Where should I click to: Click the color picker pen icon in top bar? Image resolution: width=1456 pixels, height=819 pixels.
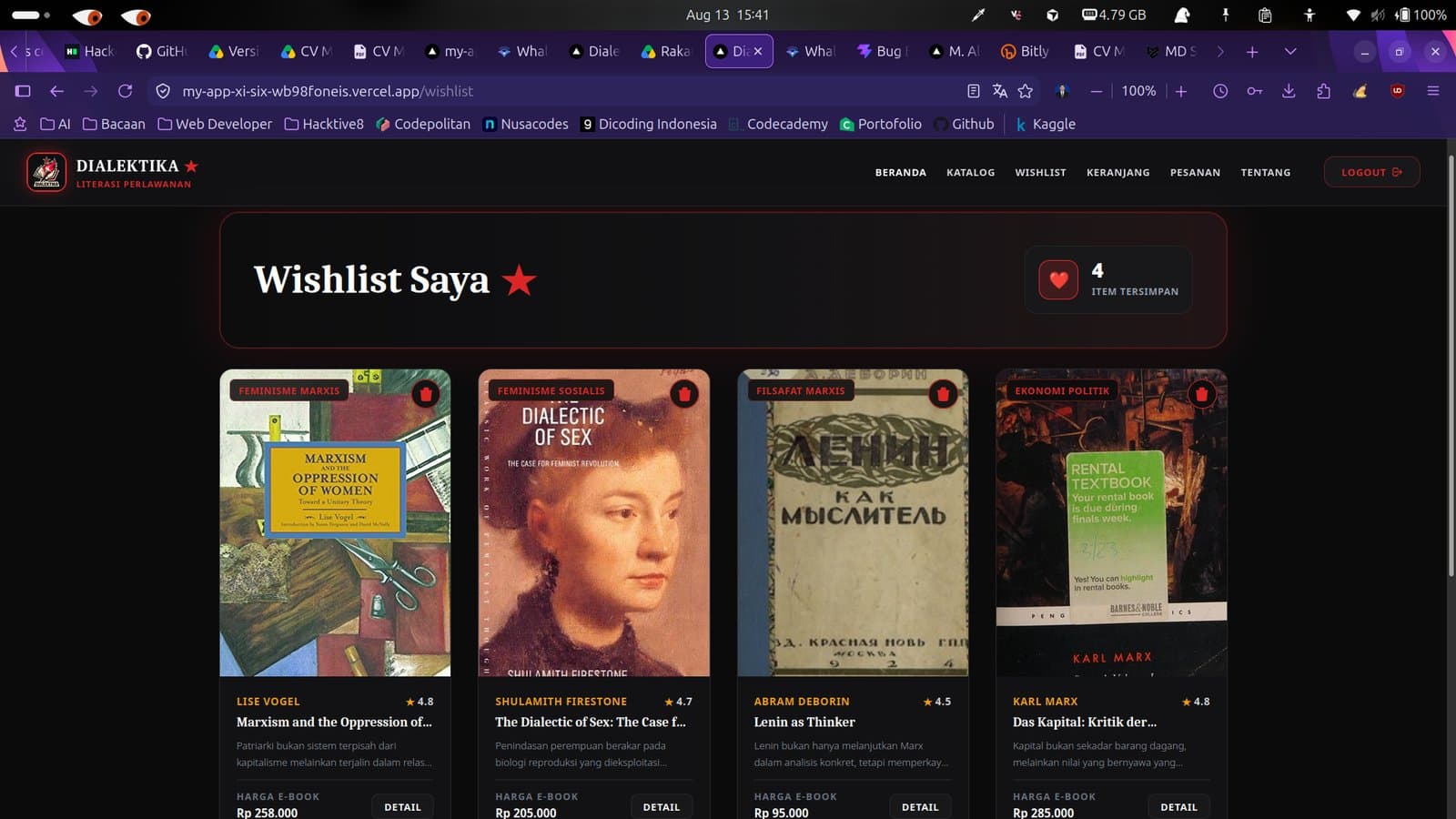(978, 15)
